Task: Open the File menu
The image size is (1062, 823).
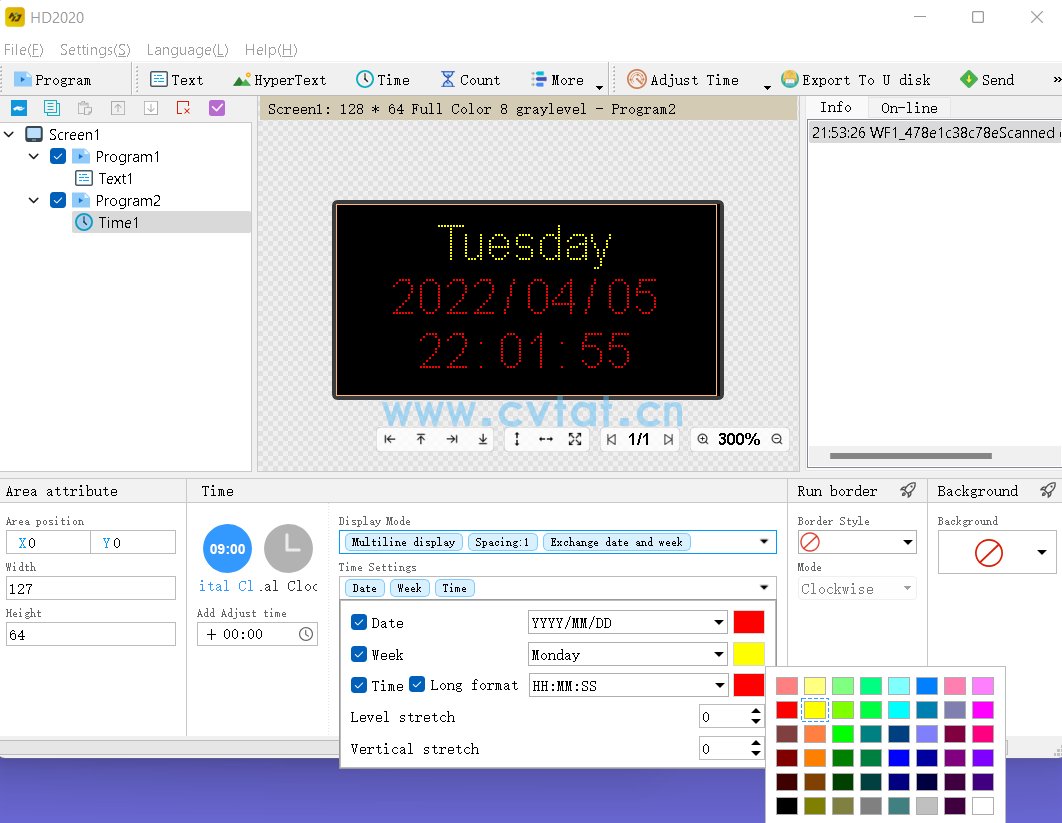Action: tap(23, 49)
